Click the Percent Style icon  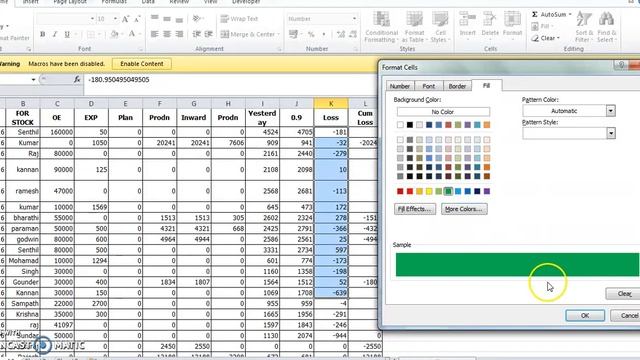tap(311, 35)
